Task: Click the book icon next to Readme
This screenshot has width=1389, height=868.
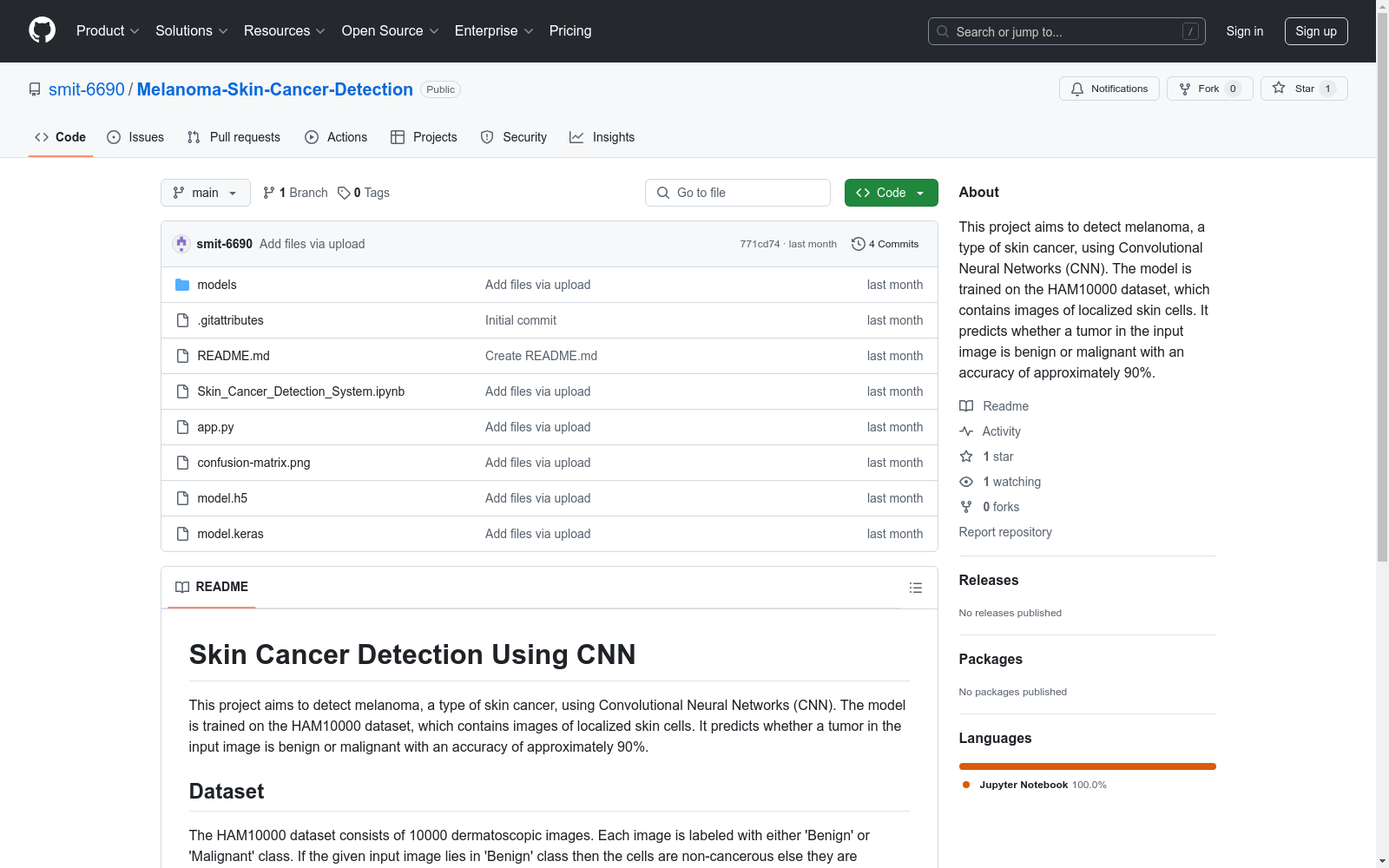Action: click(x=966, y=406)
